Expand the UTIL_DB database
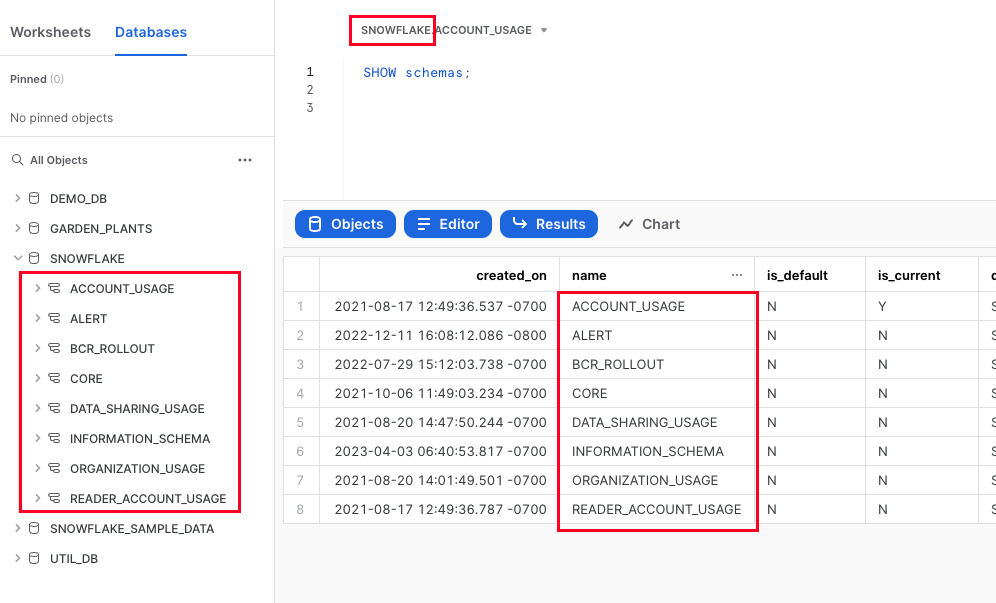 18,558
